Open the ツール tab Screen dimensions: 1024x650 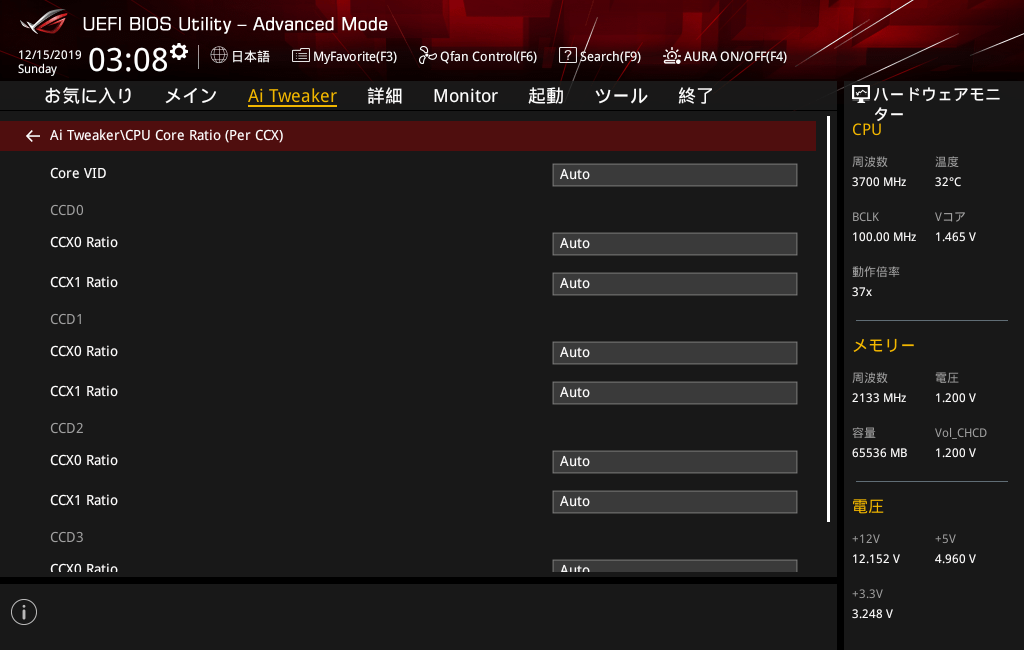[621, 96]
